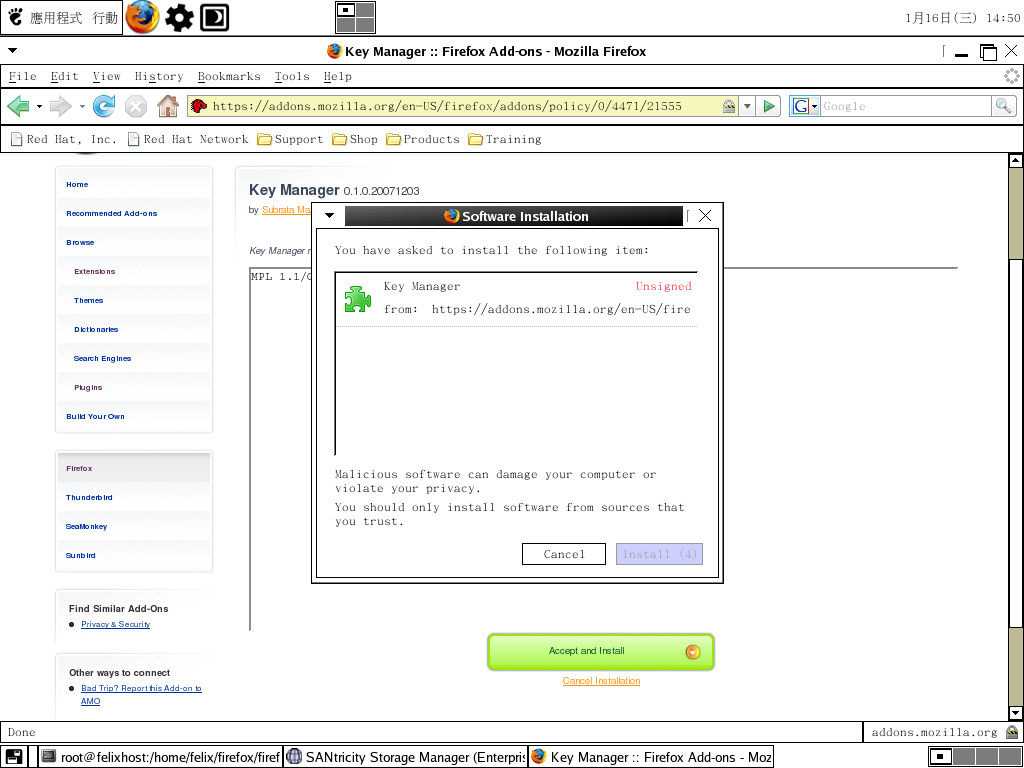This screenshot has height=768, width=1024.
Task: Click the Cancel Installation link
Action: click(x=601, y=680)
